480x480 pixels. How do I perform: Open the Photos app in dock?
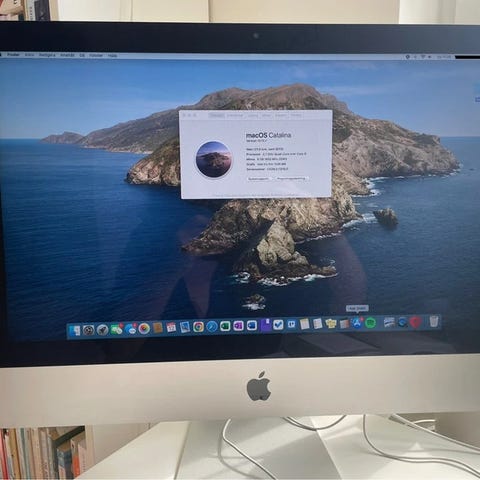coord(144,329)
